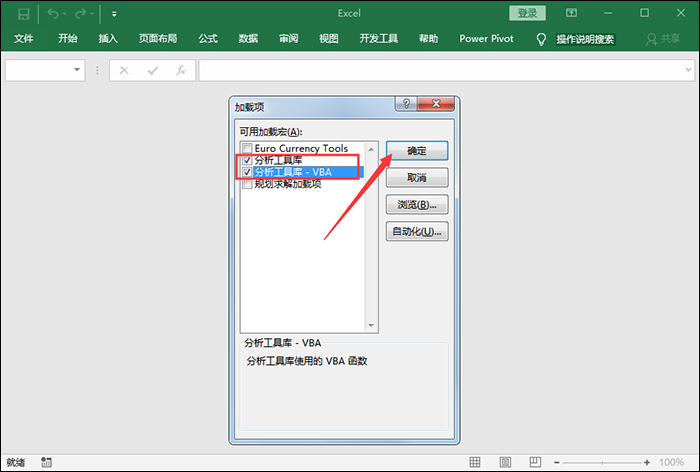The height and width of the screenshot is (472, 700).
Task: Click the 确定 button
Action: [x=417, y=150]
